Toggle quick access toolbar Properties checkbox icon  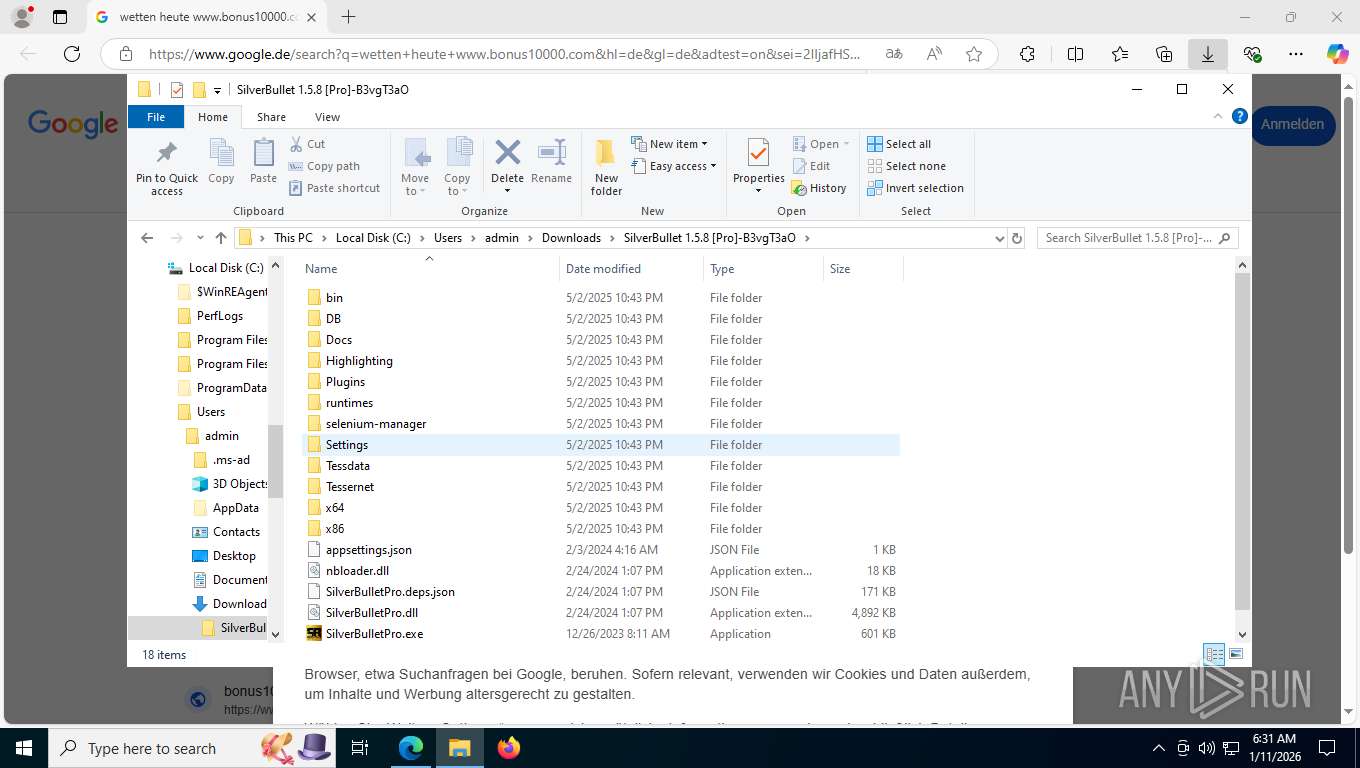pyautogui.click(x=177, y=90)
